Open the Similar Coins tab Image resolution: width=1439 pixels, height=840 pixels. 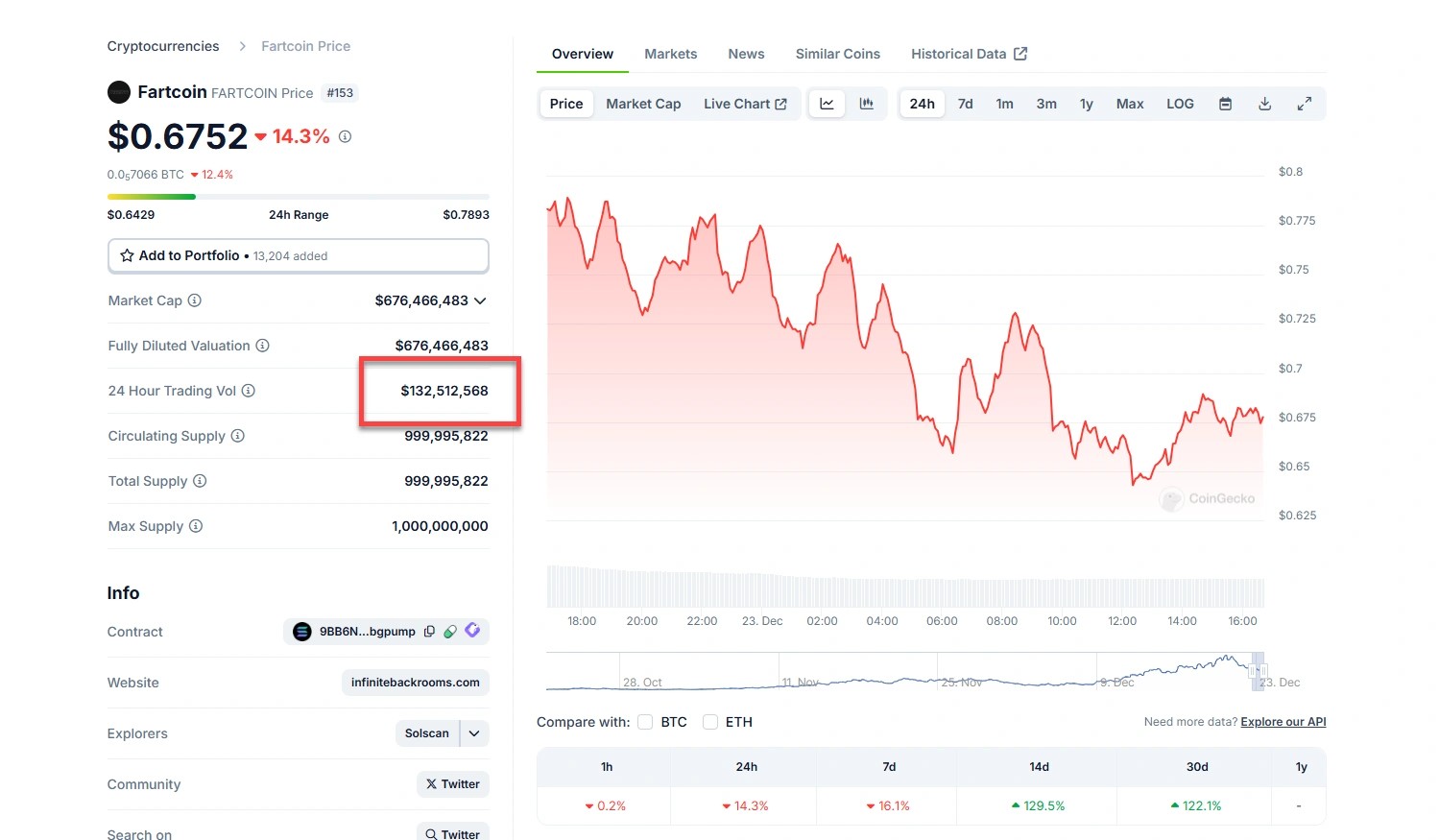coord(837,54)
